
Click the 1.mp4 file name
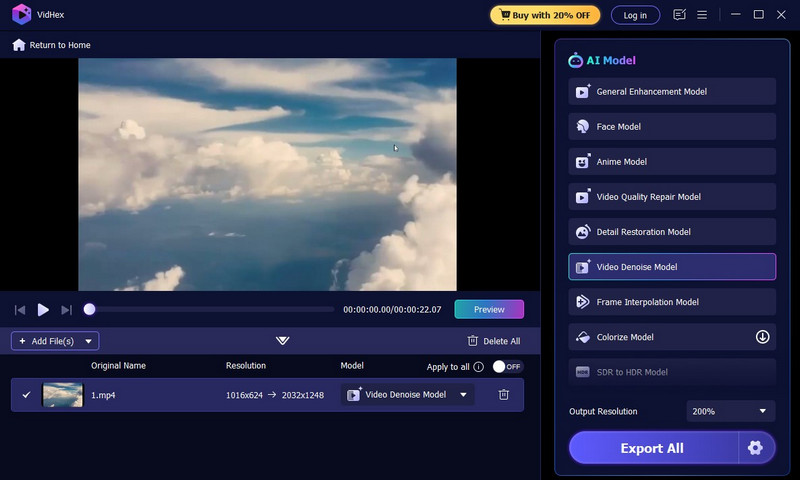103,395
